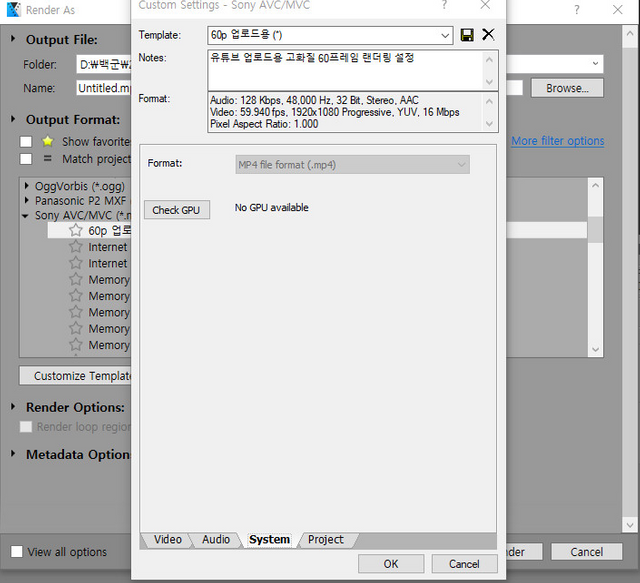This screenshot has width=640, height=583.
Task: Click the help question mark in Render As title bar
Action: (576, 10)
